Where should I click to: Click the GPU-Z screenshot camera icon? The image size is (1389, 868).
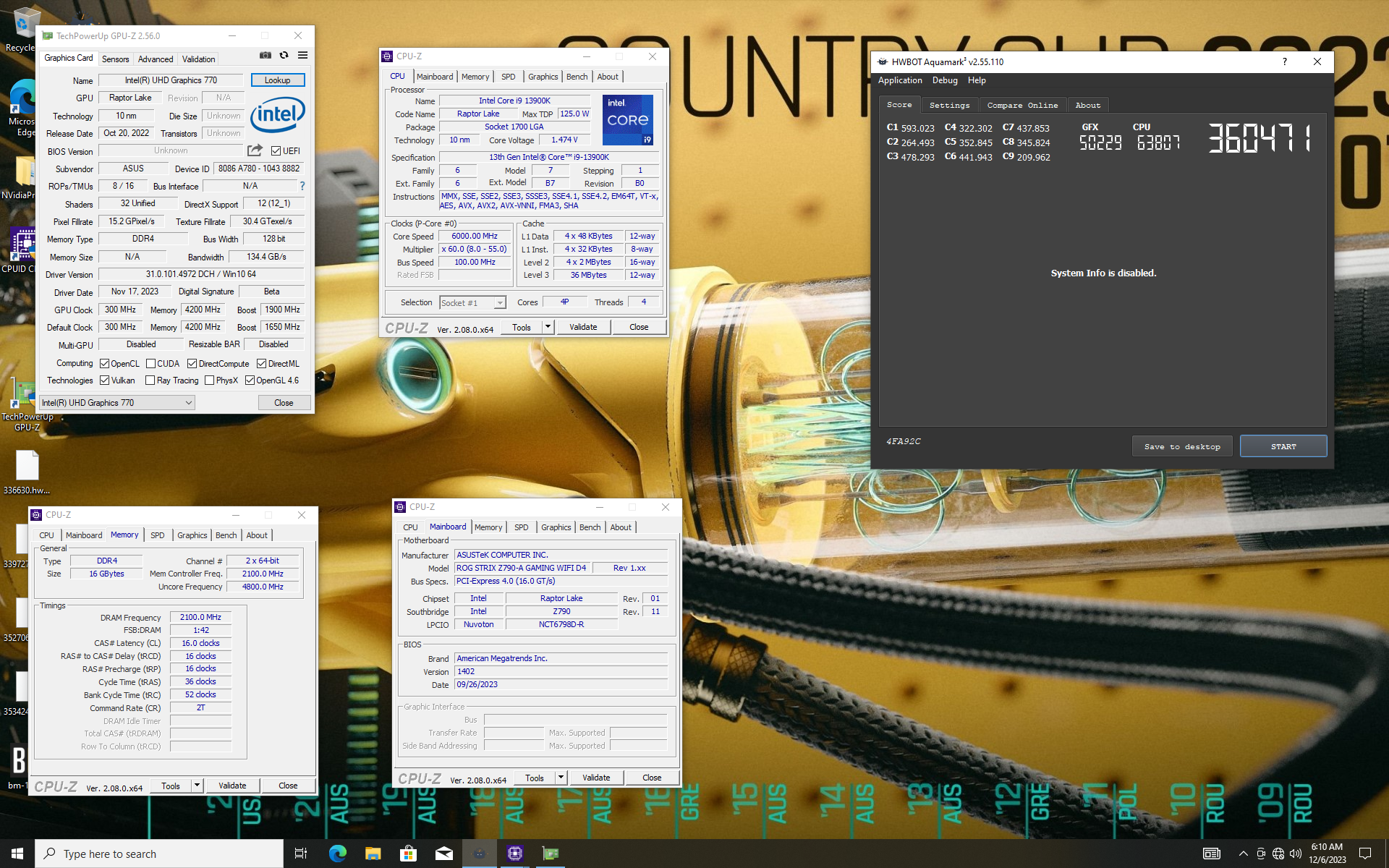266,56
